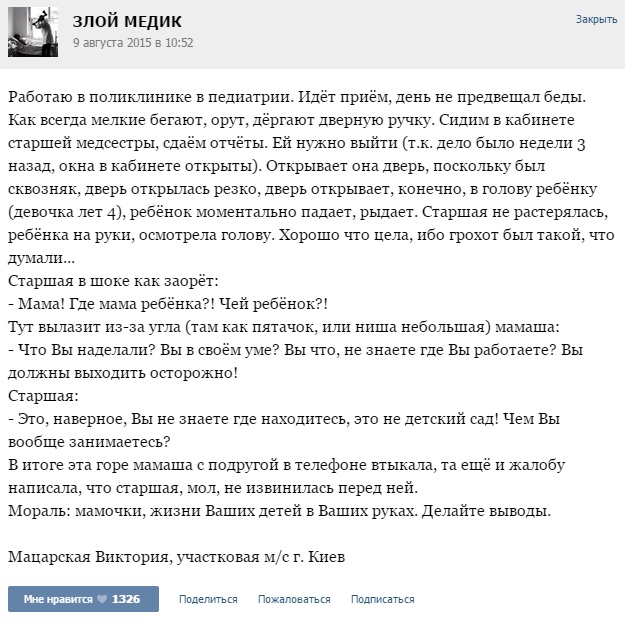Screen dimensions: 625x625
Task: Subscribe using the Подписаться link
Action: tap(383, 599)
